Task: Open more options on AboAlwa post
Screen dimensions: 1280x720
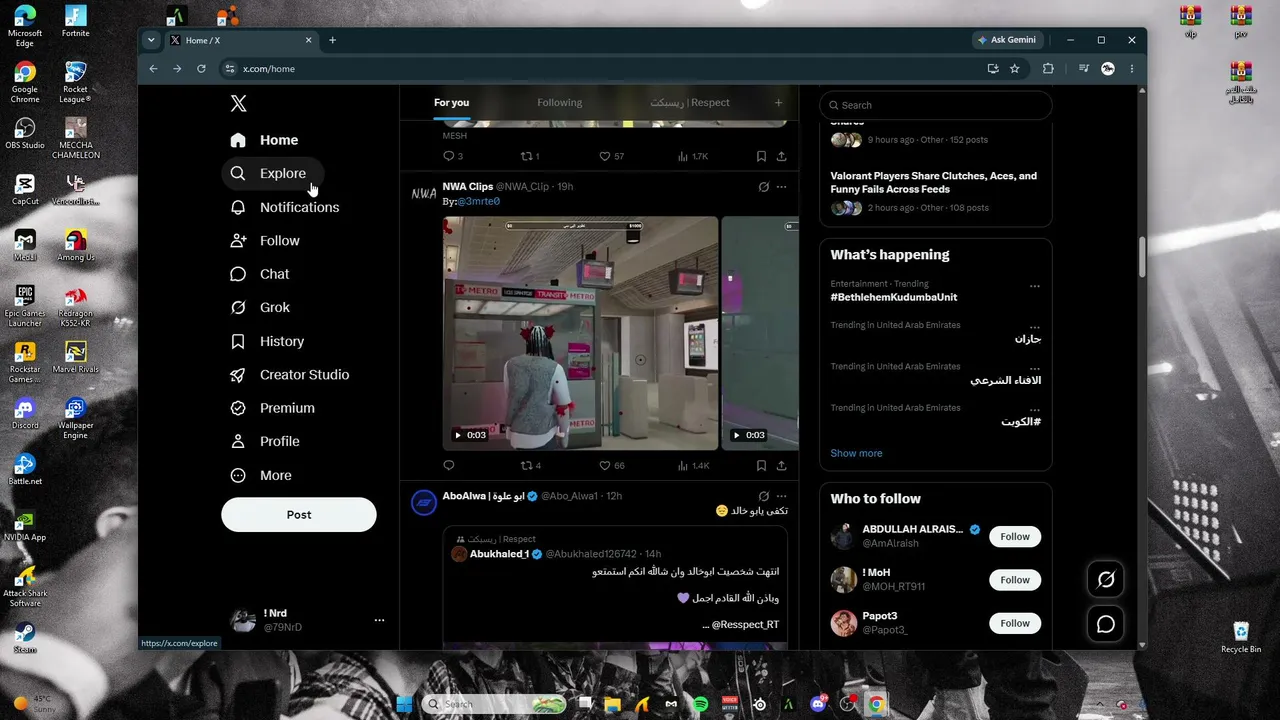Action: pyautogui.click(x=782, y=496)
